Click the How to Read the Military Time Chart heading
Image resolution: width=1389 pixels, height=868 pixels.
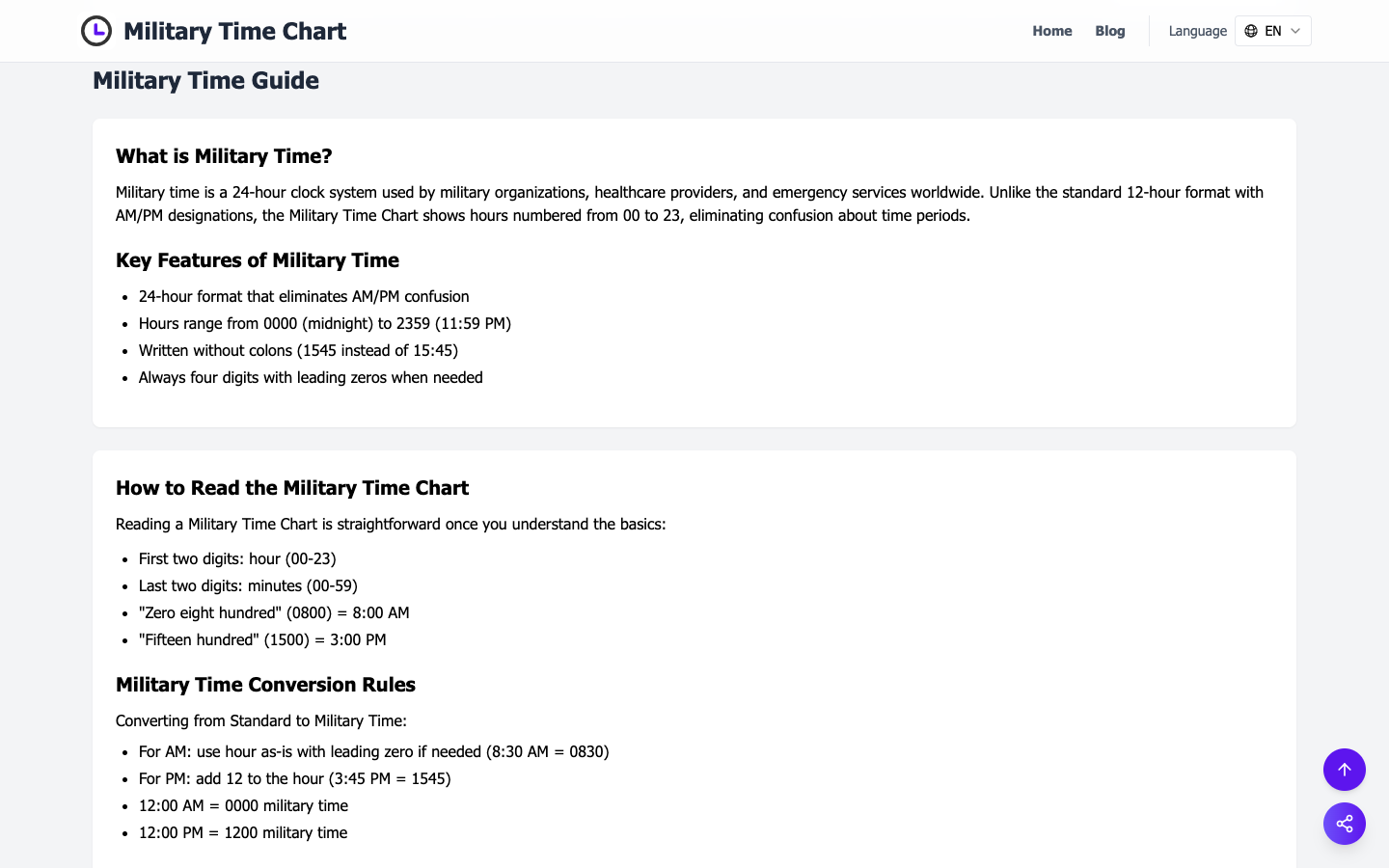click(292, 488)
